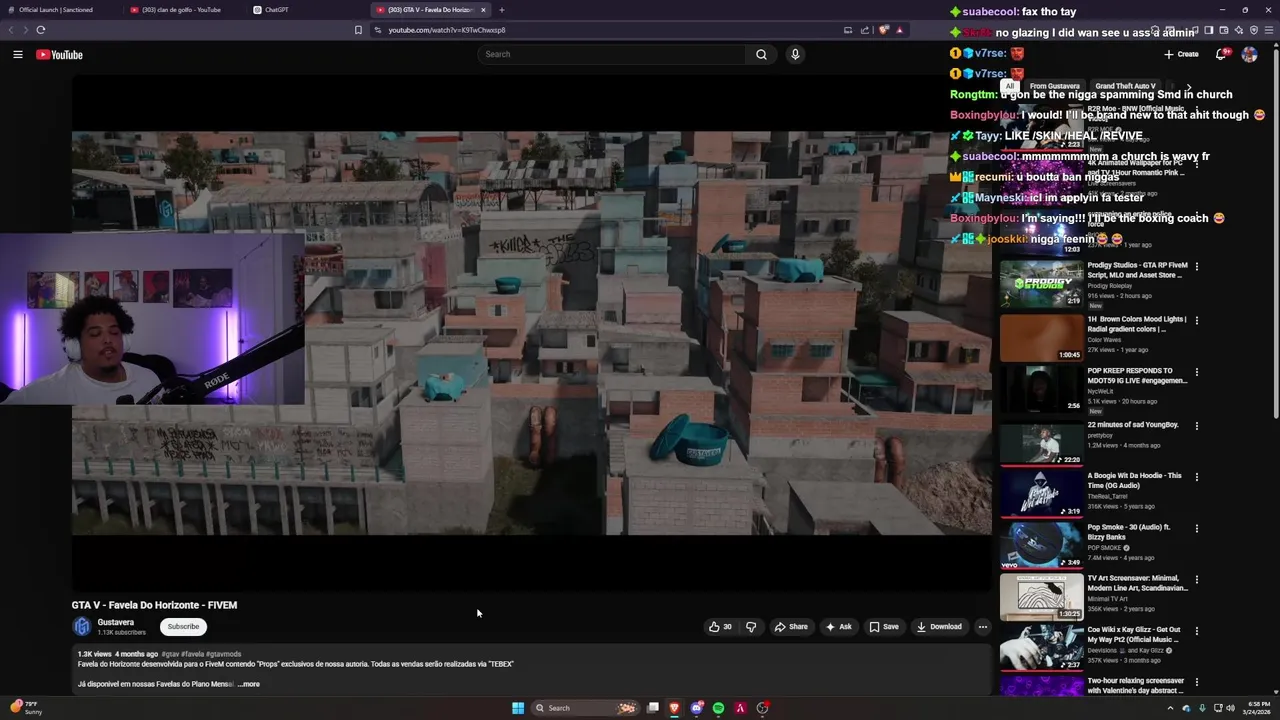Screen dimensions: 1280x720
Task: Click #gtav hashtag in description
Action: [170, 654]
